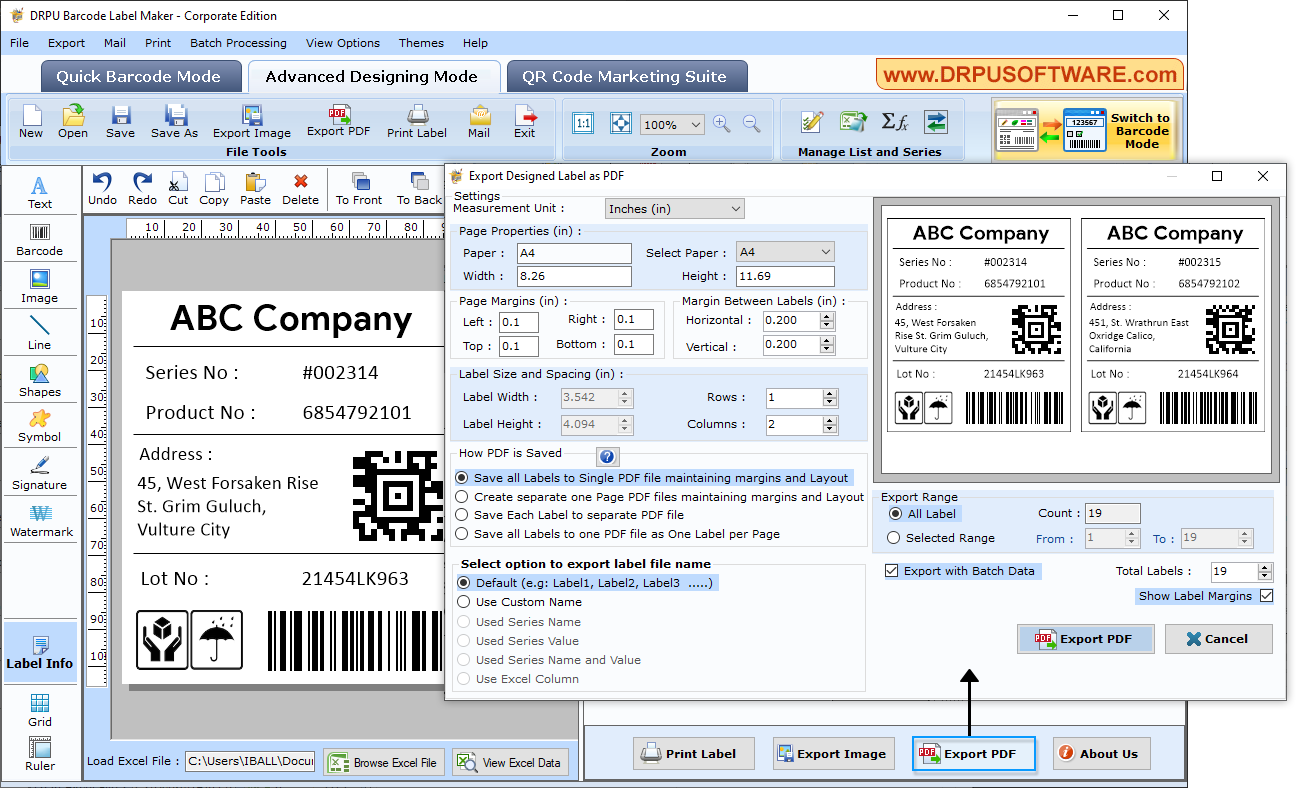The height and width of the screenshot is (788, 1300).
Task: Click Browse Excel File
Action: tap(384, 761)
